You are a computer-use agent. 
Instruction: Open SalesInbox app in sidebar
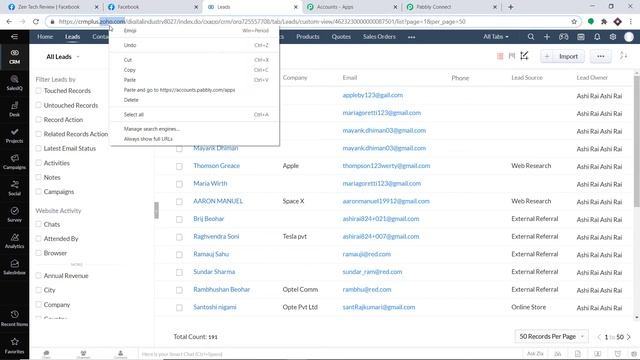click(14, 267)
